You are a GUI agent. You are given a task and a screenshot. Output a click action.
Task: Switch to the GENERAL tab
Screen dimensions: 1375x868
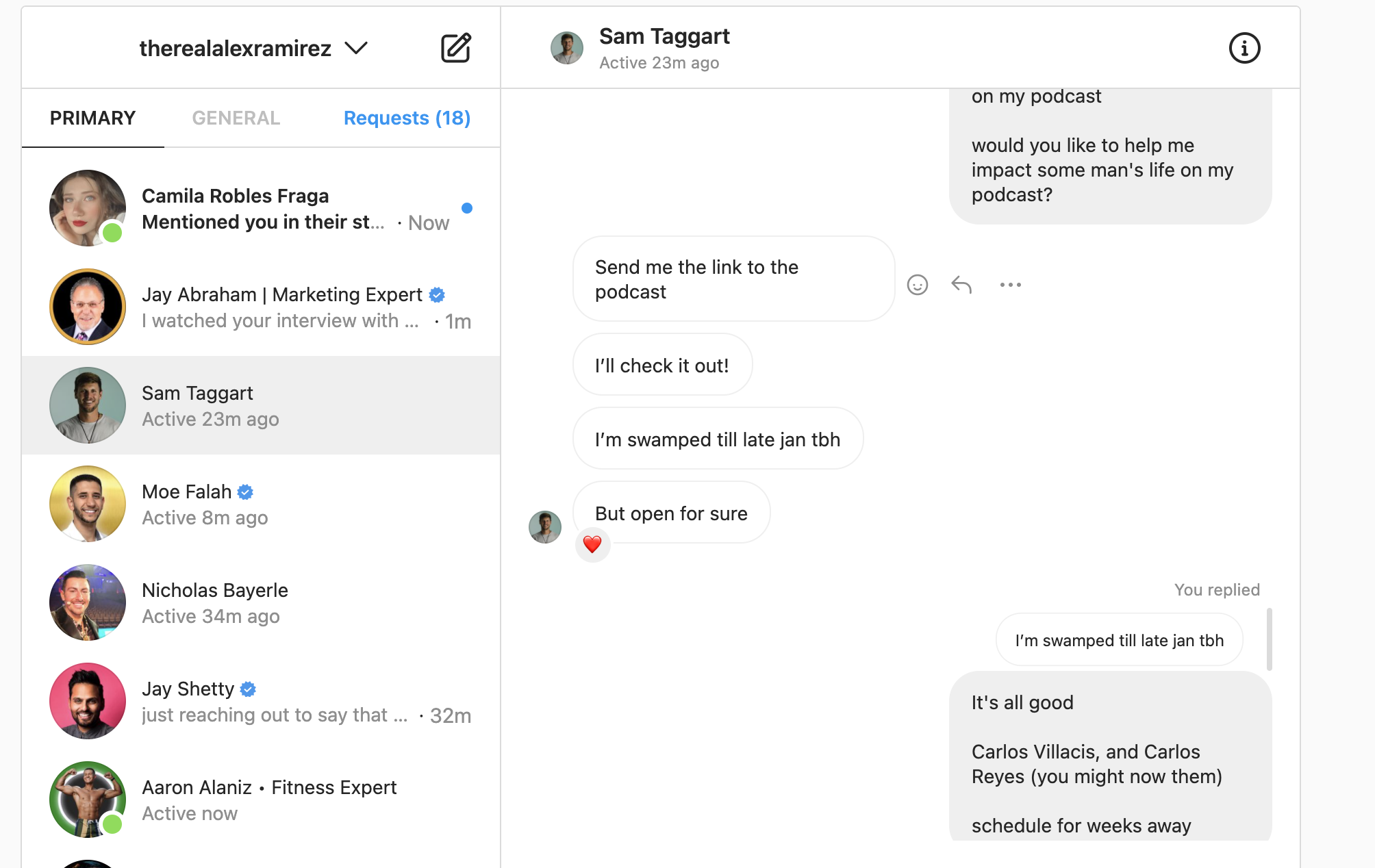(x=236, y=118)
